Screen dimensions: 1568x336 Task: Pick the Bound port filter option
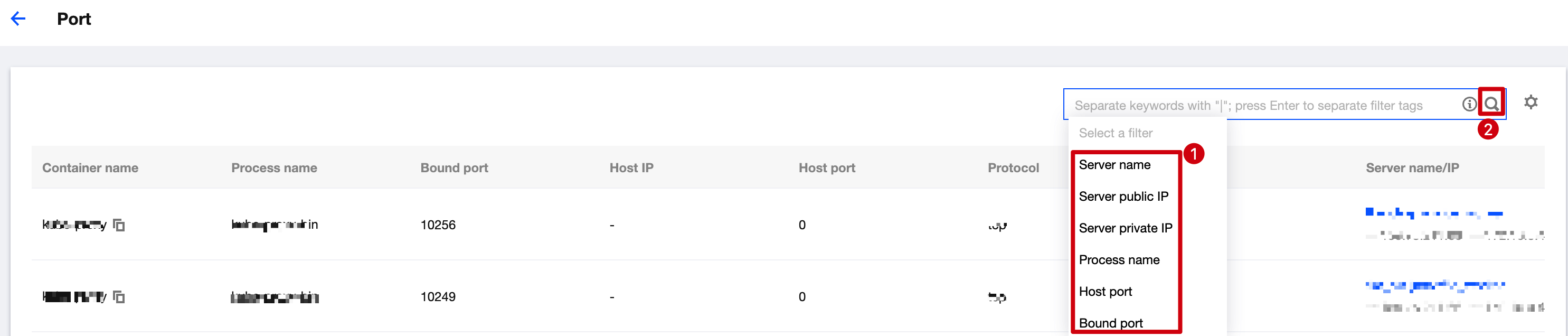(x=1110, y=323)
